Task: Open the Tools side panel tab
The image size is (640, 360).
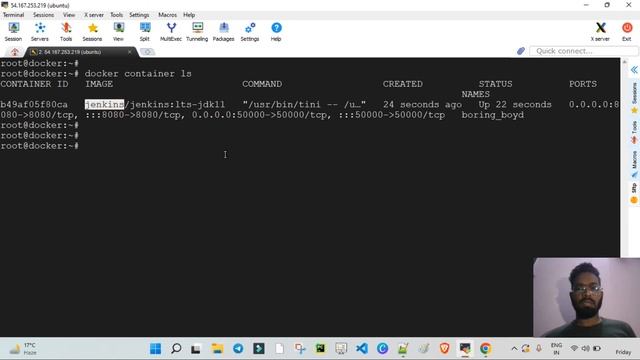Action: [x=634, y=132]
